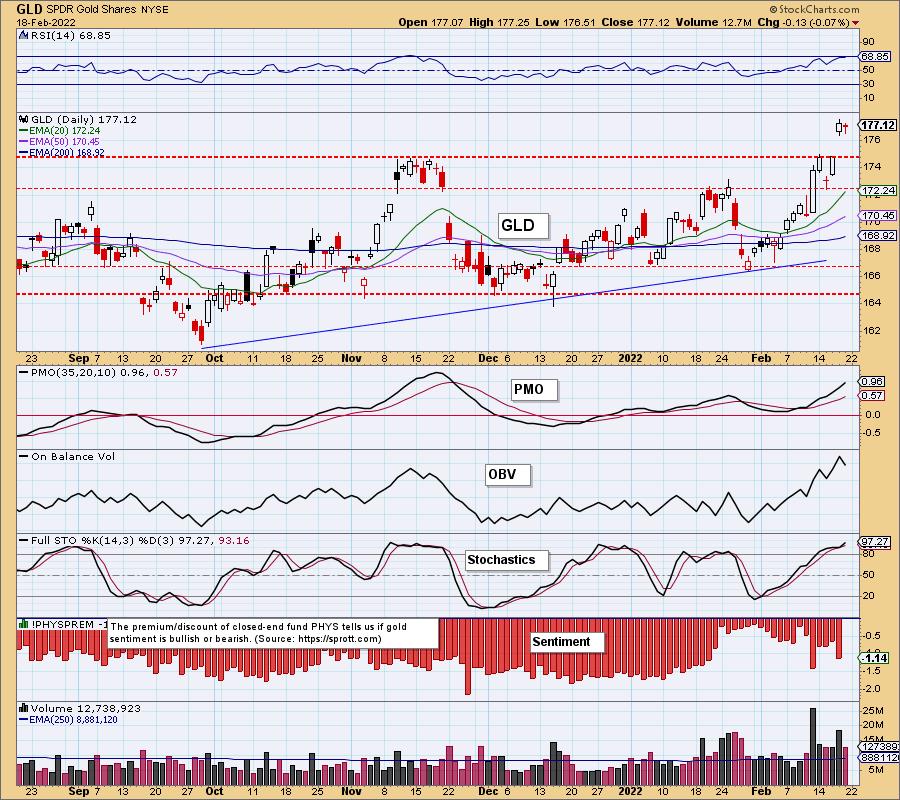Click the green EMA(20) 172.24 legend
This screenshot has height=800, width=900.
[x=60, y=131]
